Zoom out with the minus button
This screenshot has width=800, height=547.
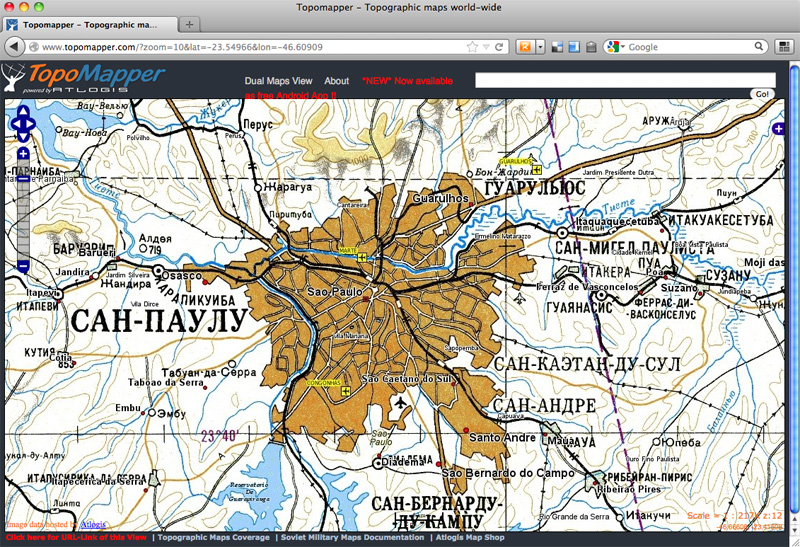click(23, 265)
